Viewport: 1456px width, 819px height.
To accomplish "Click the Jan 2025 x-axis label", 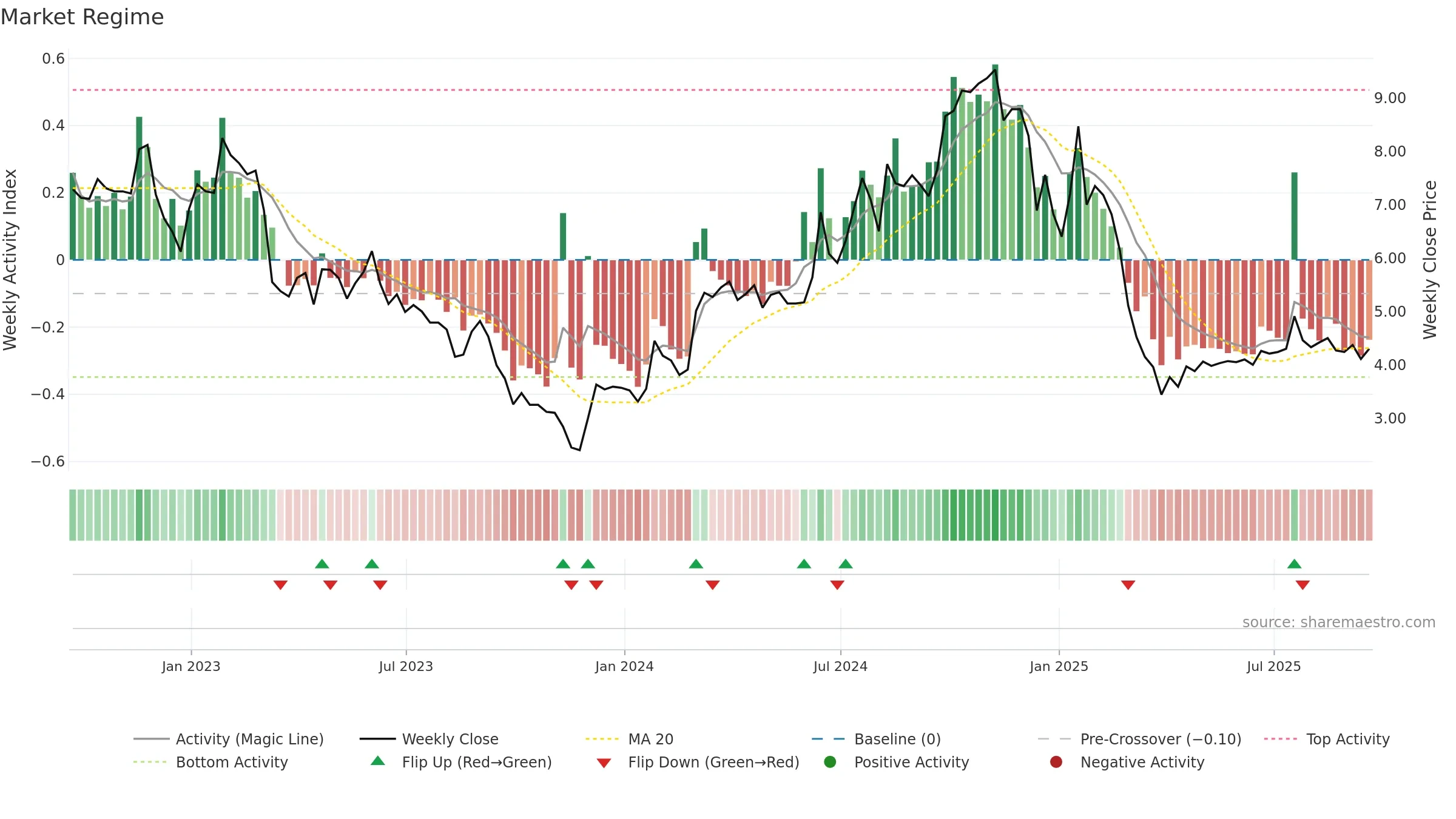I will (x=1059, y=666).
